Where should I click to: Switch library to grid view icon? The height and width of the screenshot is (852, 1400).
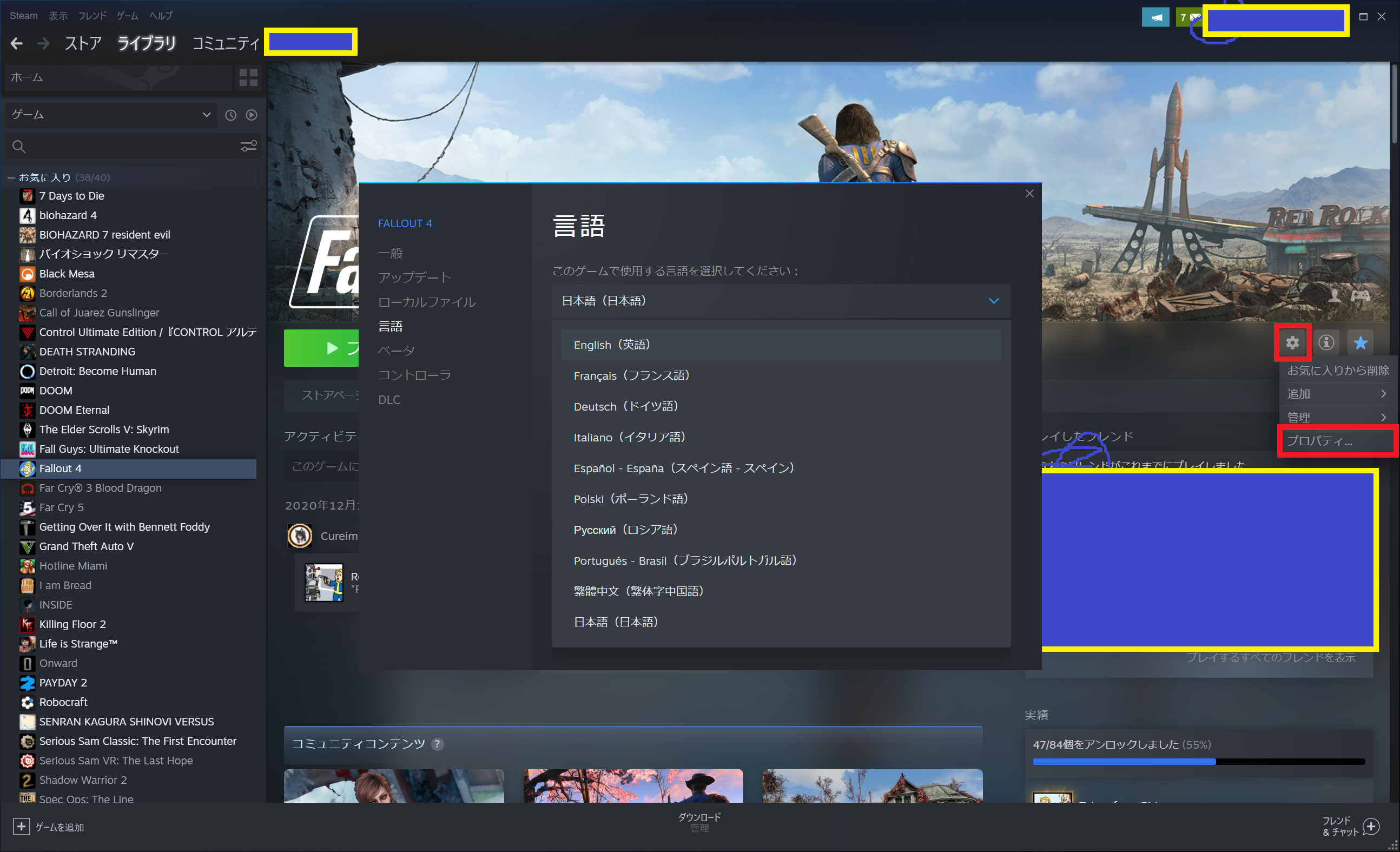pos(248,77)
